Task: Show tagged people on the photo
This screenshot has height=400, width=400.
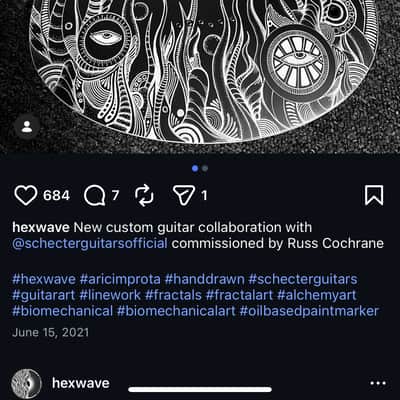Action: (27, 127)
